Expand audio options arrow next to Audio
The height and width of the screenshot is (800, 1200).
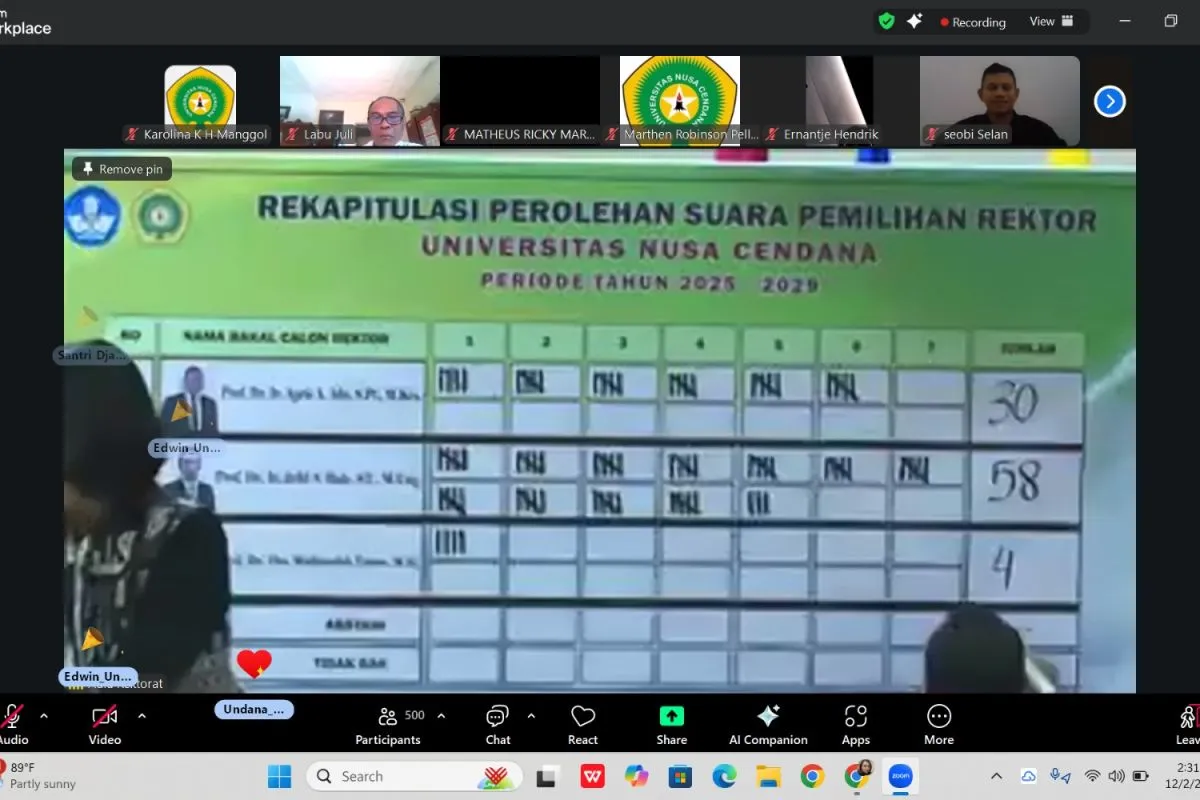[x=44, y=716]
